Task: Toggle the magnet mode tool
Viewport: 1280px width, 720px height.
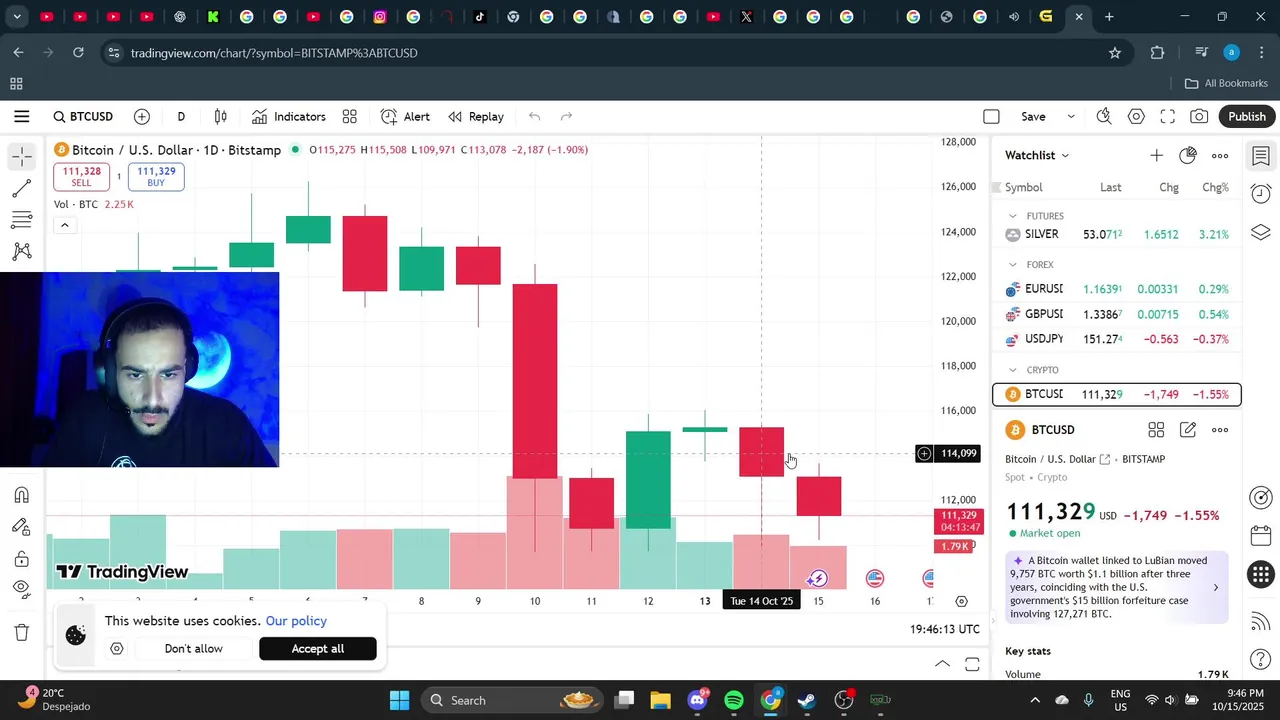Action: tap(22, 495)
